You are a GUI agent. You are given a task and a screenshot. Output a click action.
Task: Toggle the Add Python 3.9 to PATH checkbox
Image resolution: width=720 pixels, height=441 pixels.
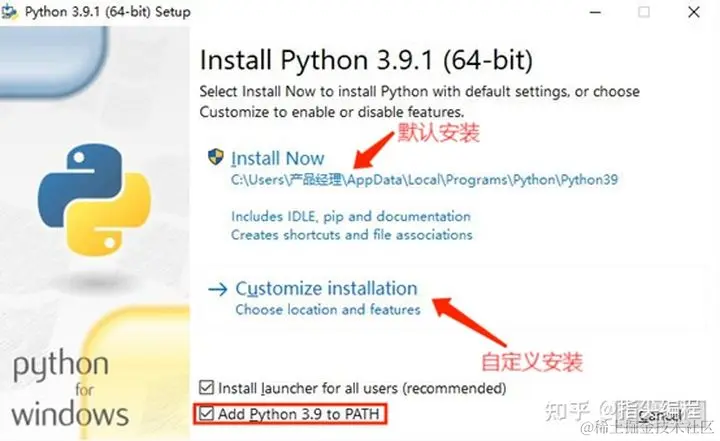207,414
